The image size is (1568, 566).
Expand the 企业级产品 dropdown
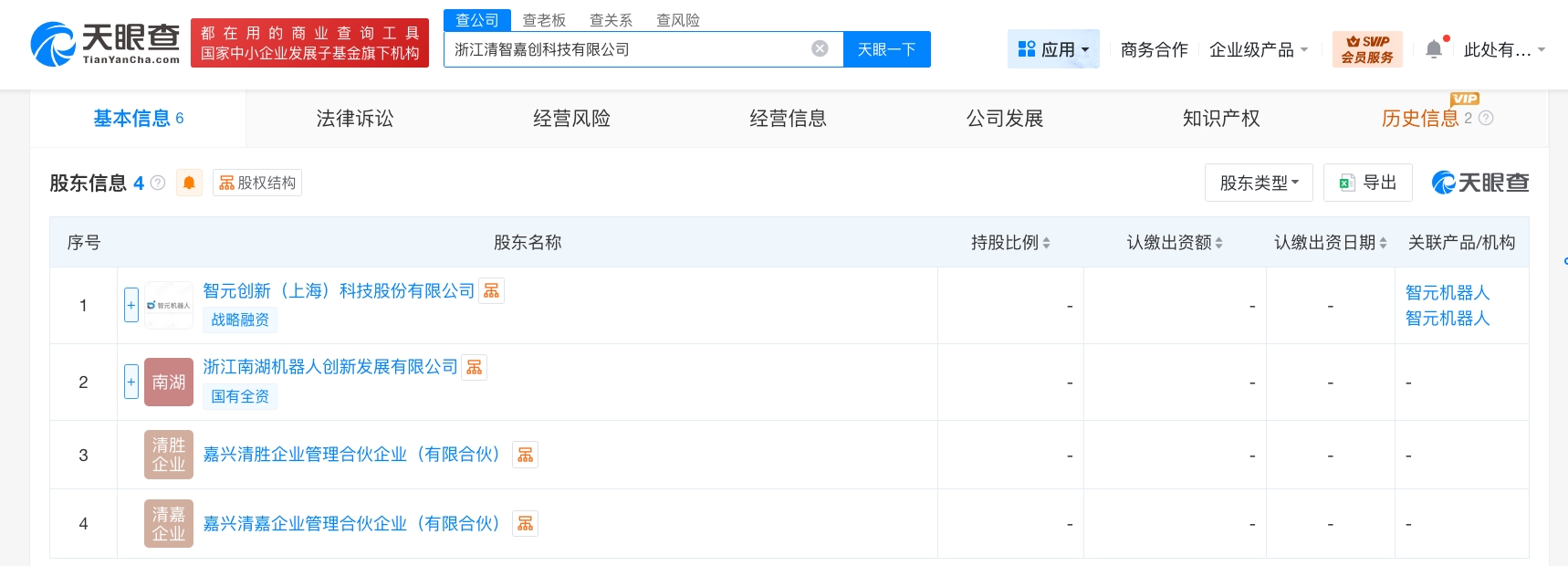pyautogui.click(x=1258, y=49)
